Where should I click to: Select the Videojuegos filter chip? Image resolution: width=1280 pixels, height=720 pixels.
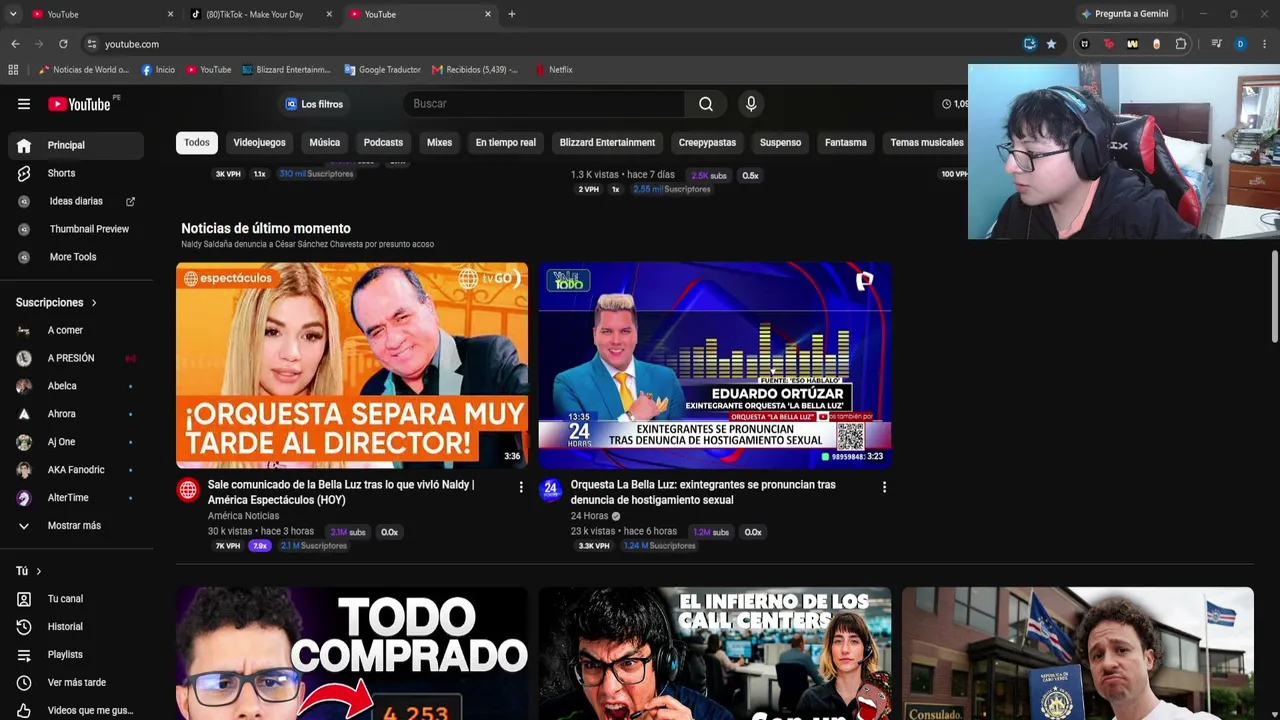259,143
